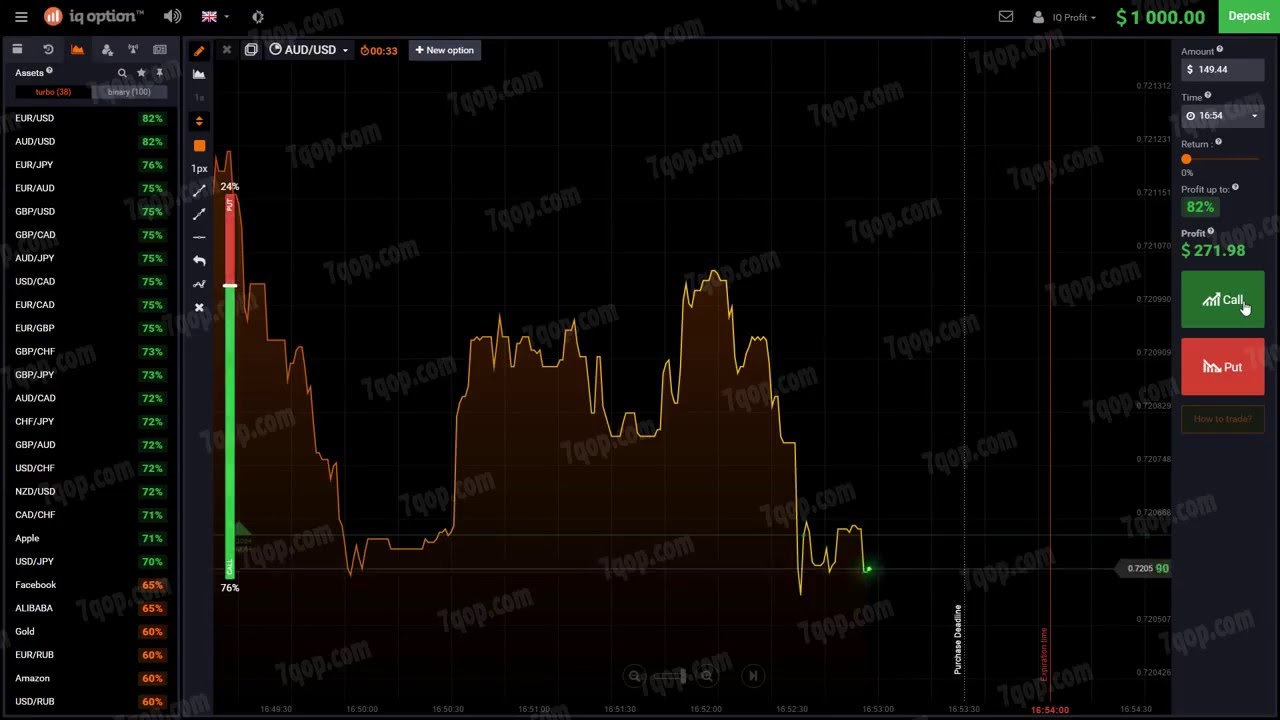
Task: Click the Purchase Deadline marker line
Action: point(964,370)
